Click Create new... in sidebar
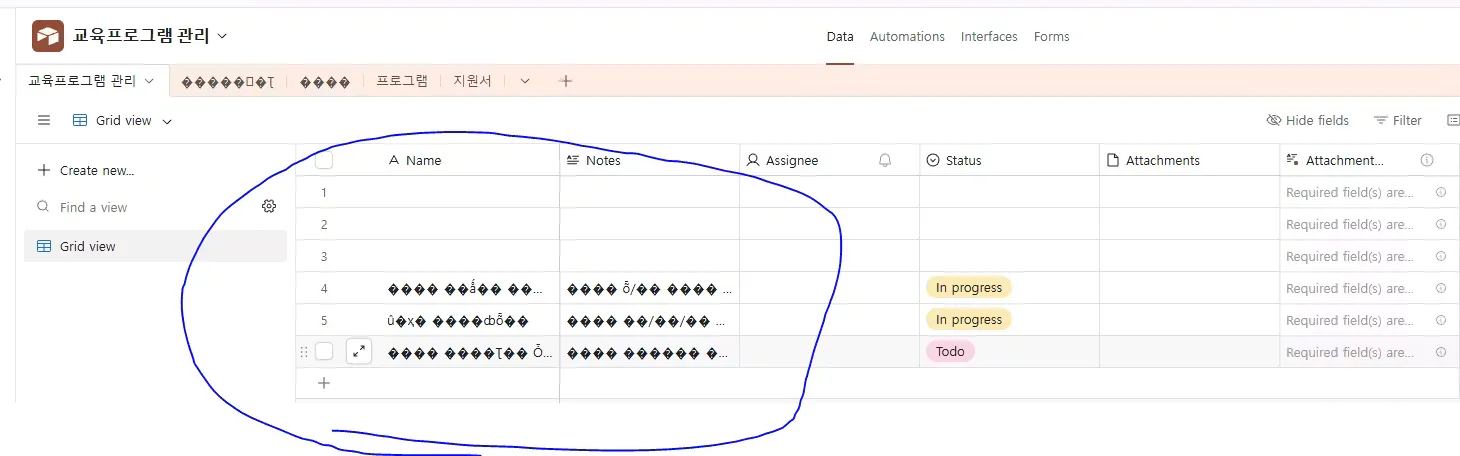Screen dimensions: 1460x456 [86, 170]
